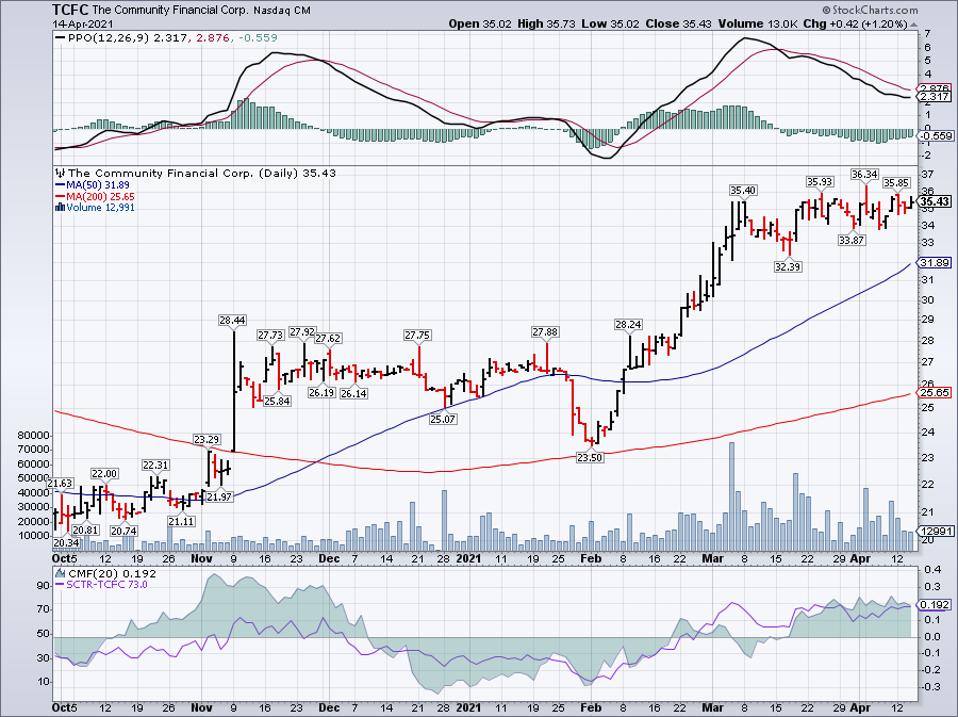Click the 21.97 price label
This screenshot has height=717, width=958.
tap(219, 497)
